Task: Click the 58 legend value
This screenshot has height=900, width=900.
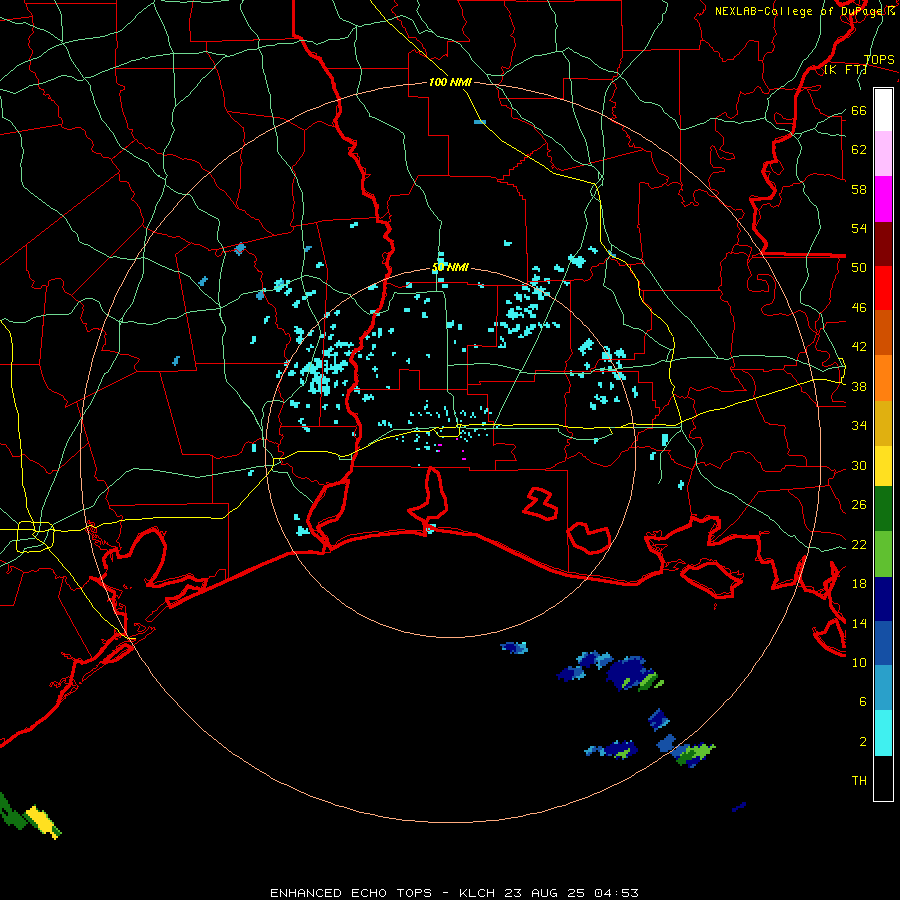Action: click(x=859, y=189)
